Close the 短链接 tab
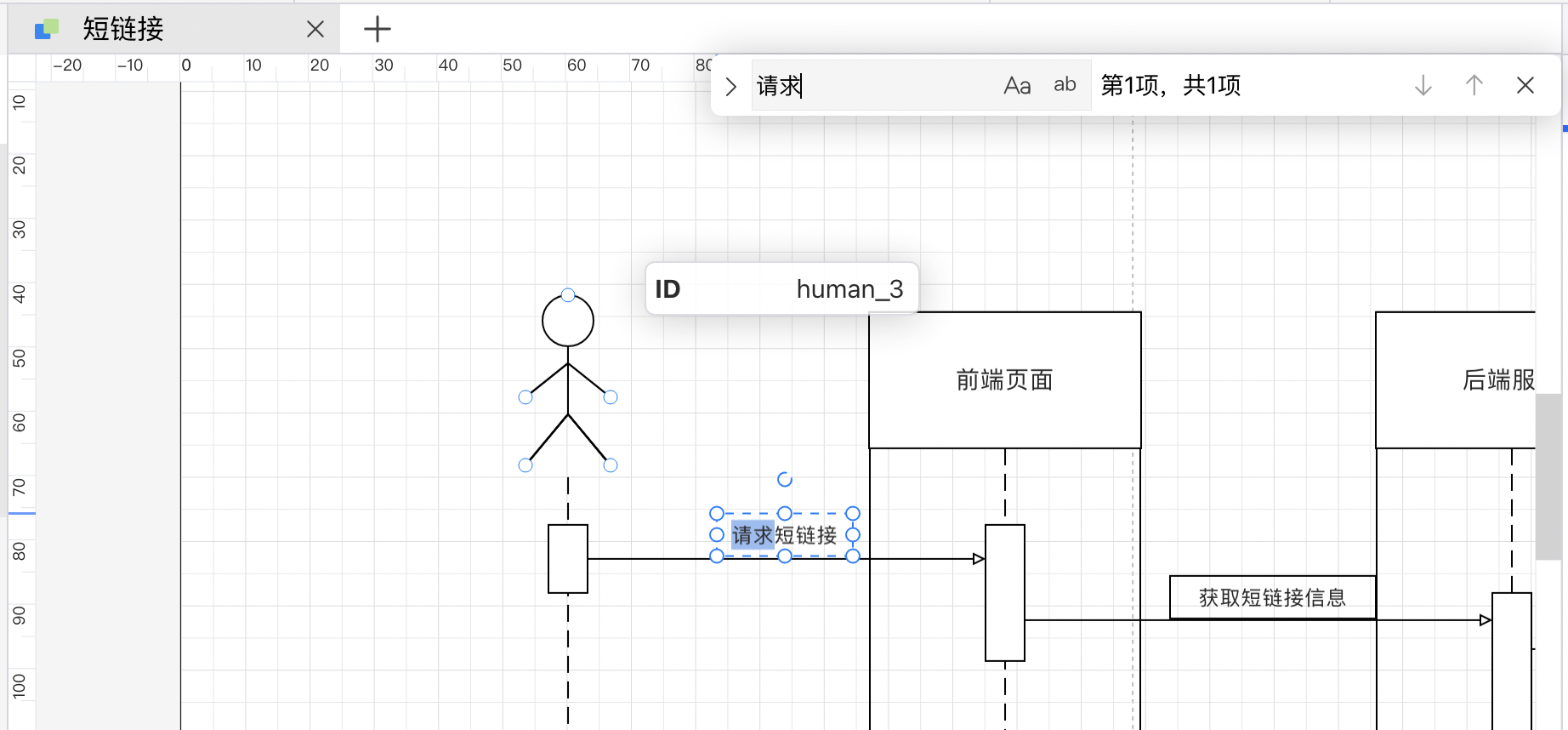Screen dimensions: 1568x730 coord(315,30)
